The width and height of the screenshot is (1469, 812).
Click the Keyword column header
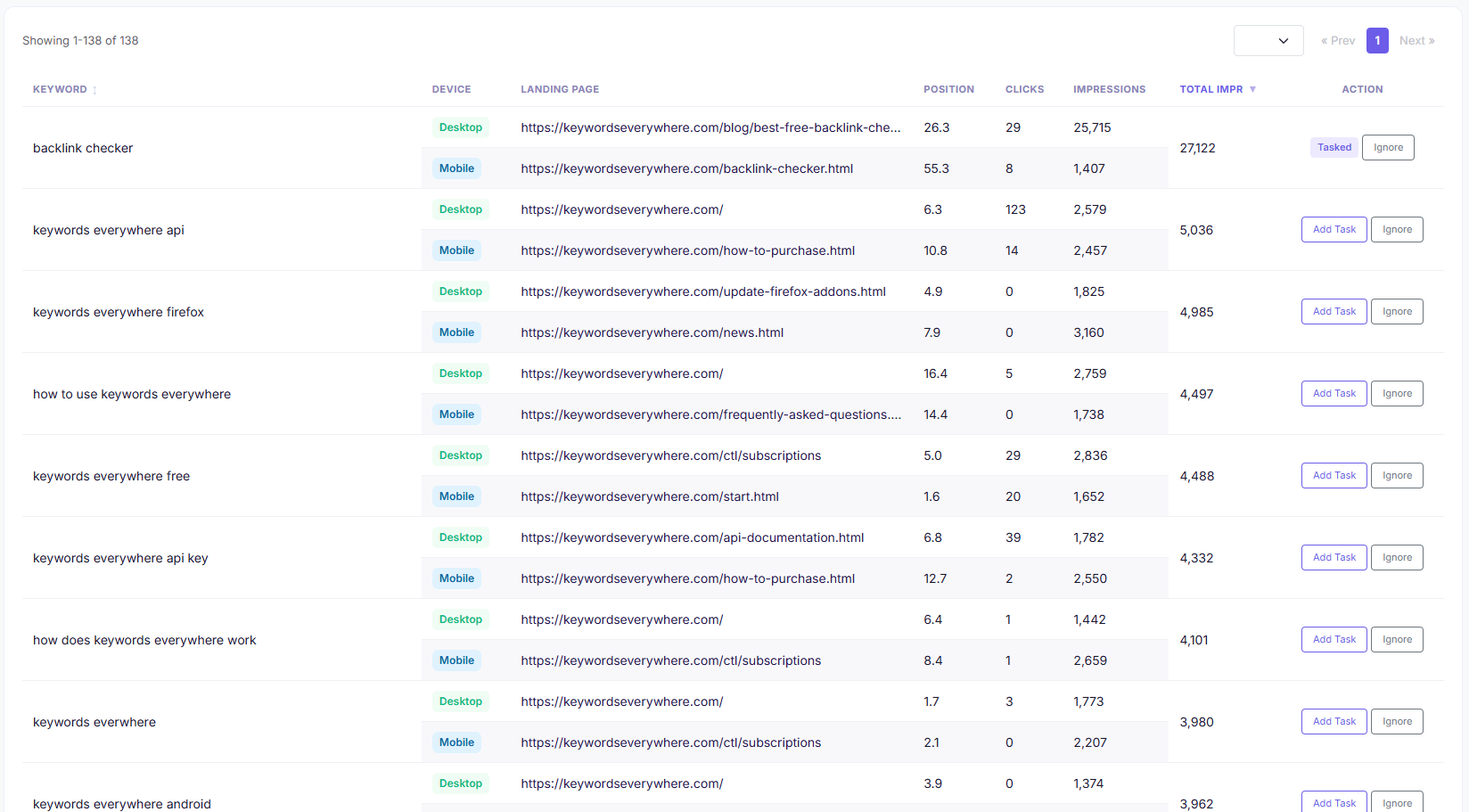(60, 89)
